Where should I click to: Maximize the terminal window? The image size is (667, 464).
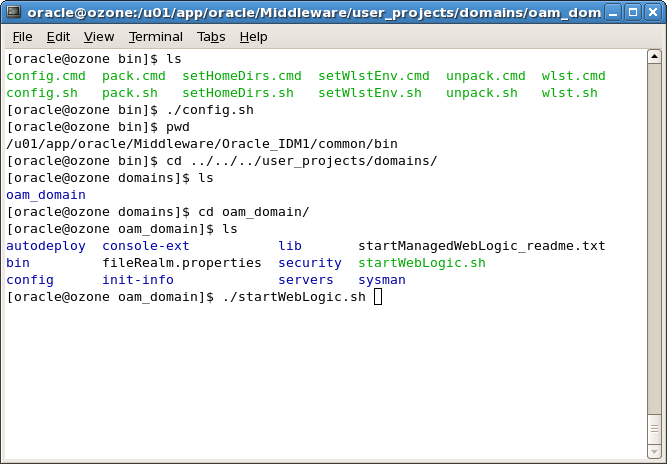[633, 12]
